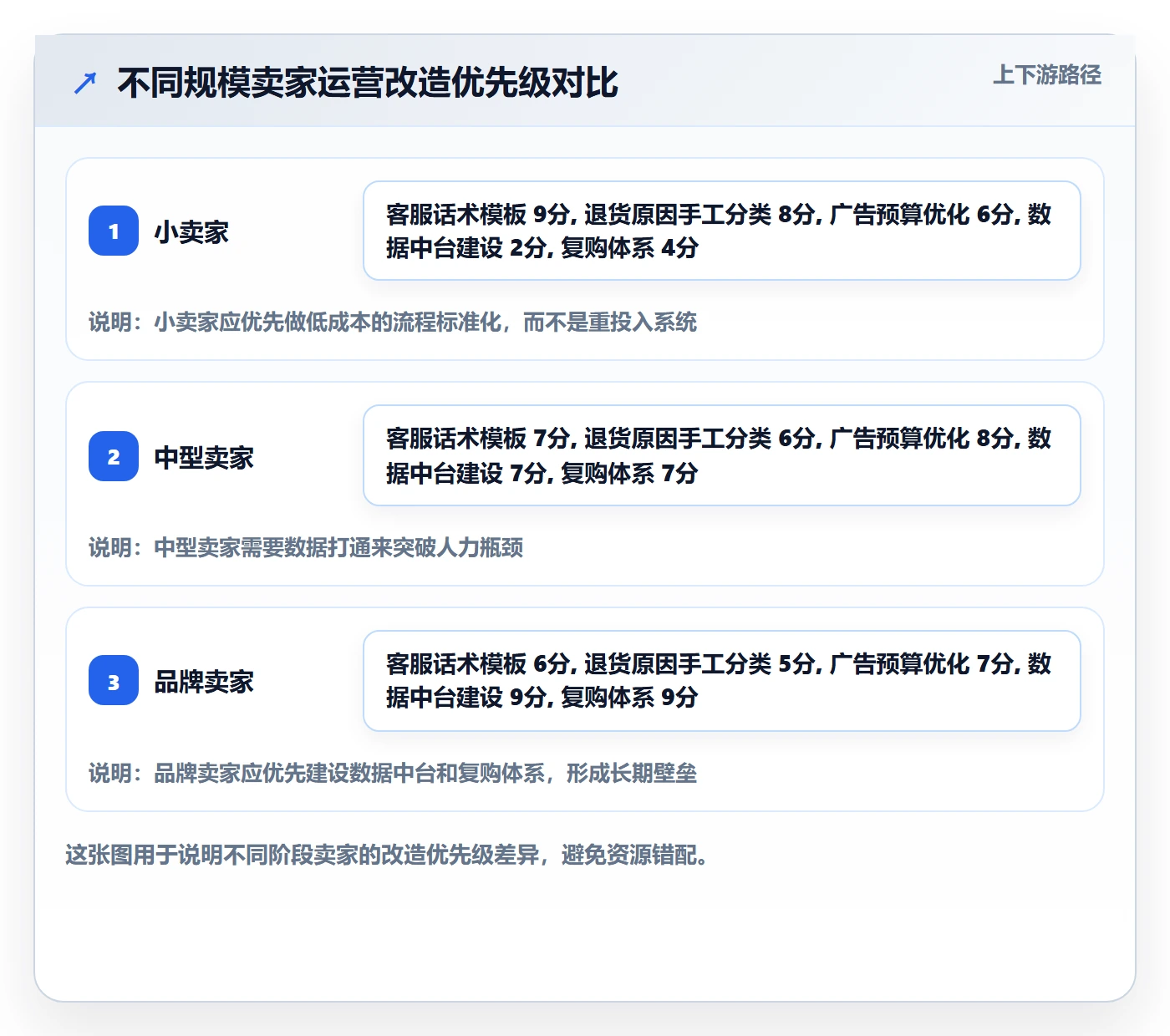The image size is (1170, 1036).
Task: Click the note 品牌卖家应优先建设数据中台和复购体系
Action: (393, 774)
